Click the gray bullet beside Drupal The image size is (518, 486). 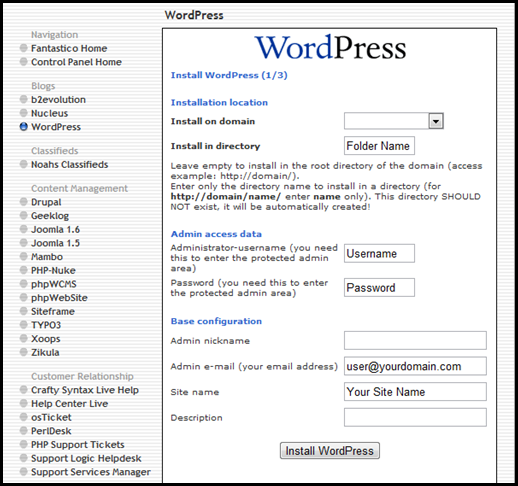pyautogui.click(x=24, y=202)
